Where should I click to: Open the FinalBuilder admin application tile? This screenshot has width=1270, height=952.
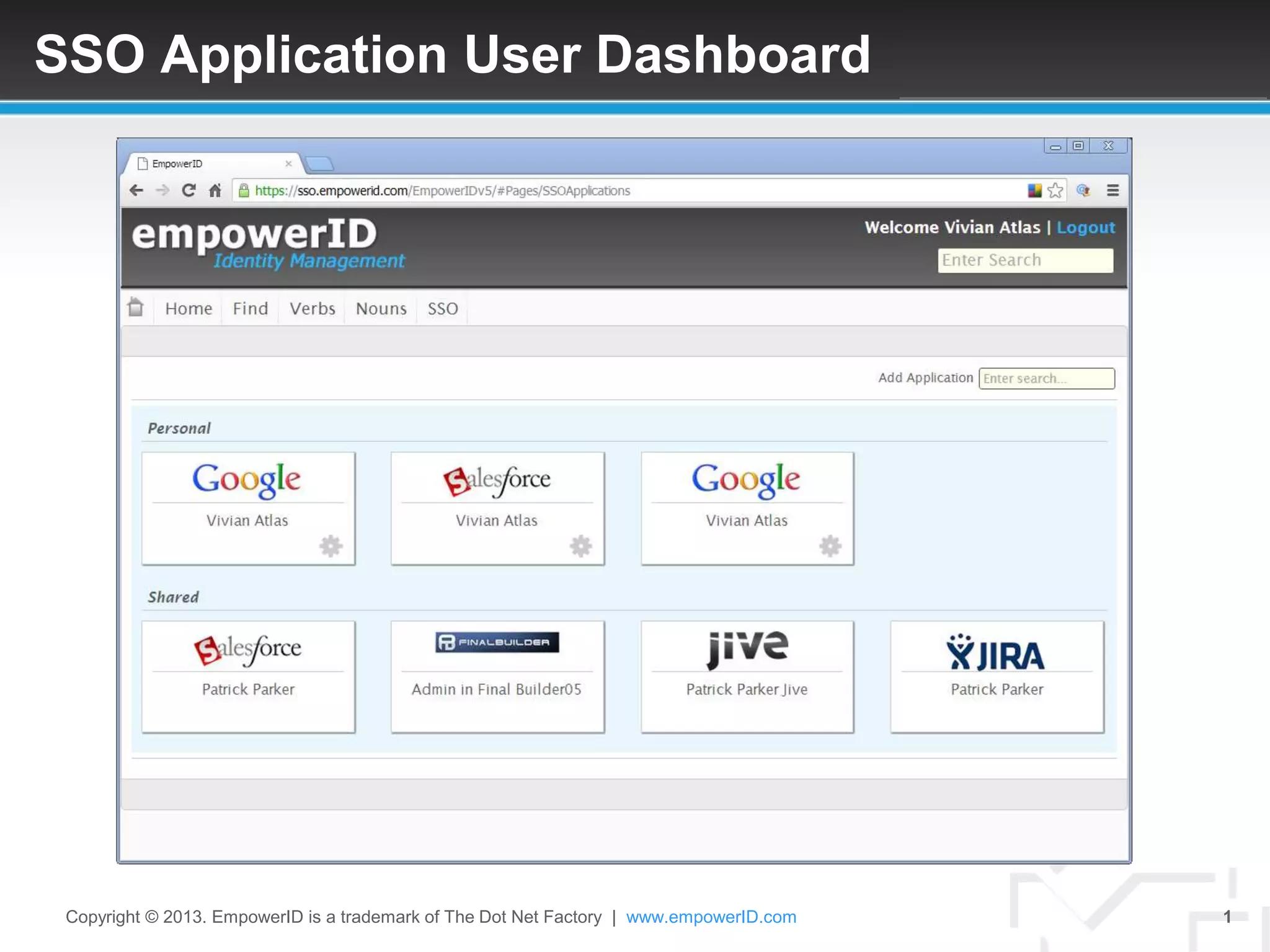(497, 676)
